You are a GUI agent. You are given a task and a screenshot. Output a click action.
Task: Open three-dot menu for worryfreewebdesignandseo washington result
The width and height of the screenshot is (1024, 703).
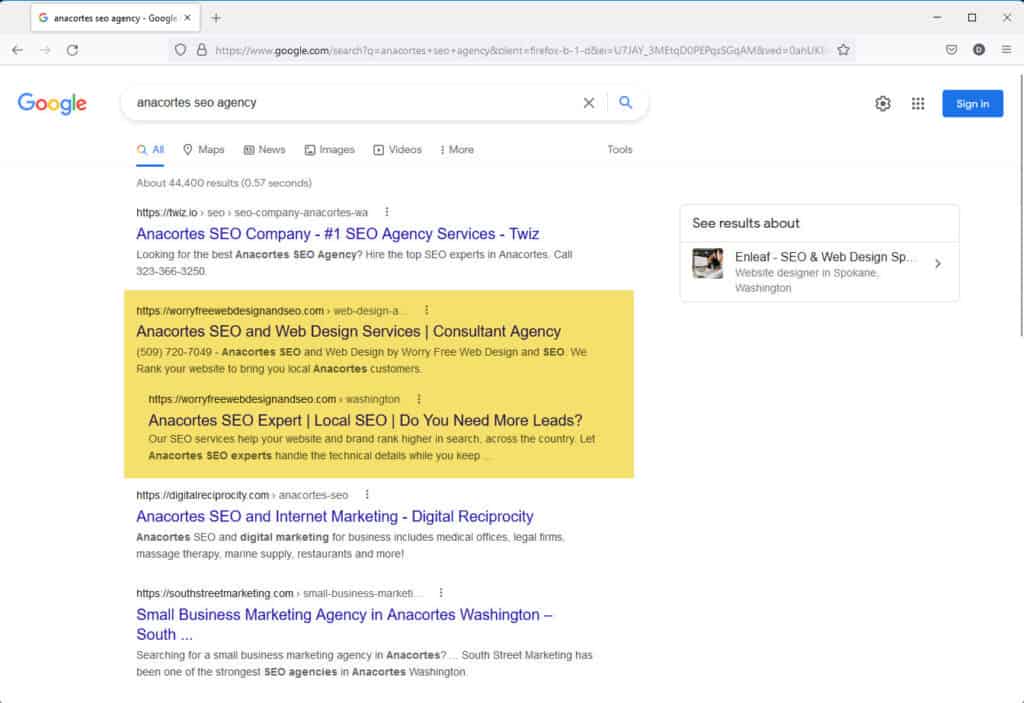pyautogui.click(x=419, y=399)
